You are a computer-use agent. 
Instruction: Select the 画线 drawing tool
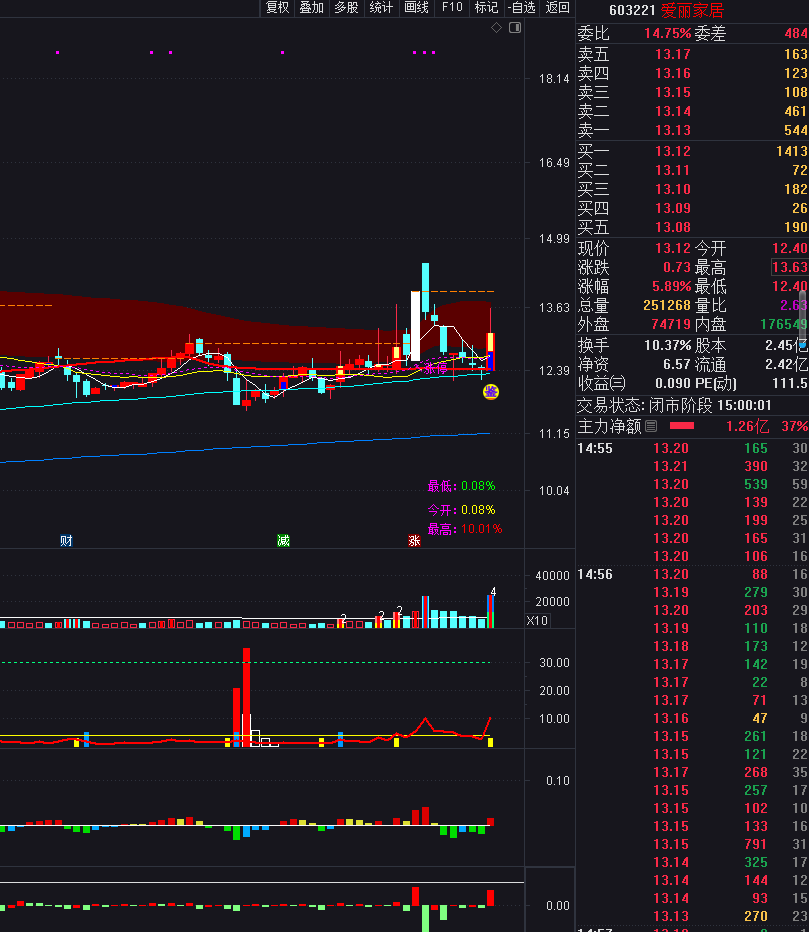pos(416,8)
